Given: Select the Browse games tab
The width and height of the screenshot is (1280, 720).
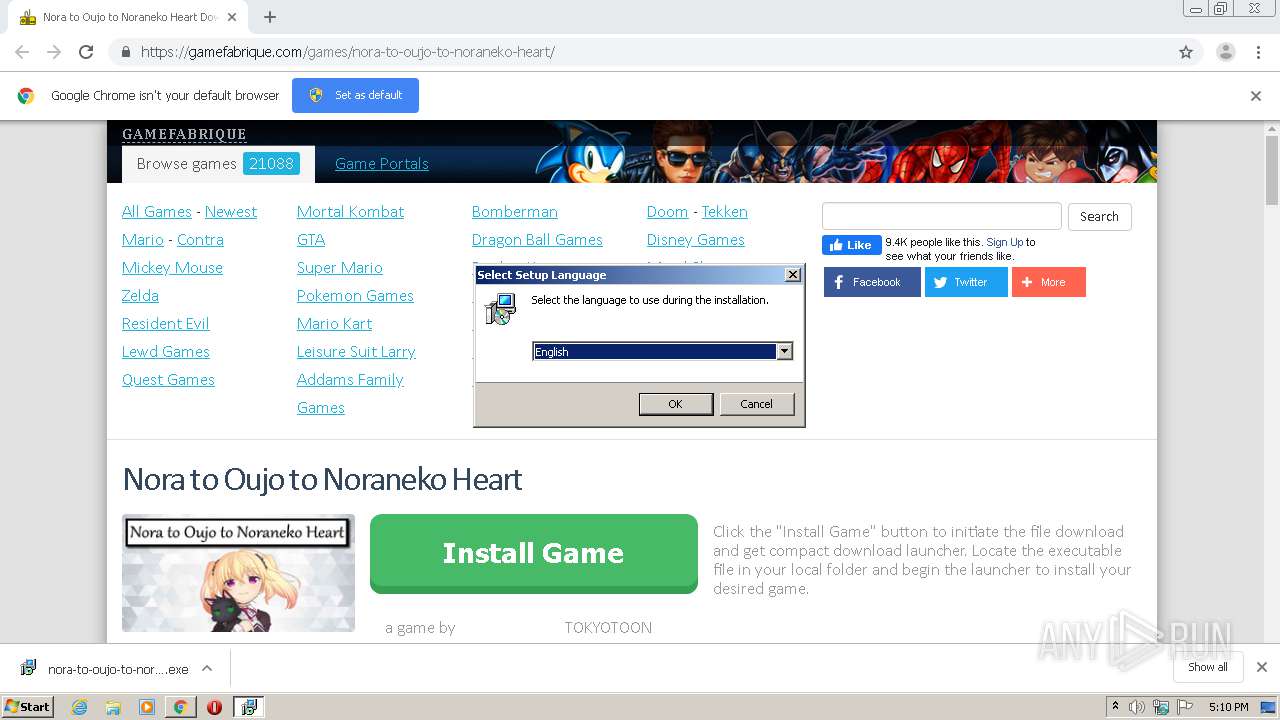Looking at the screenshot, I should point(218,164).
